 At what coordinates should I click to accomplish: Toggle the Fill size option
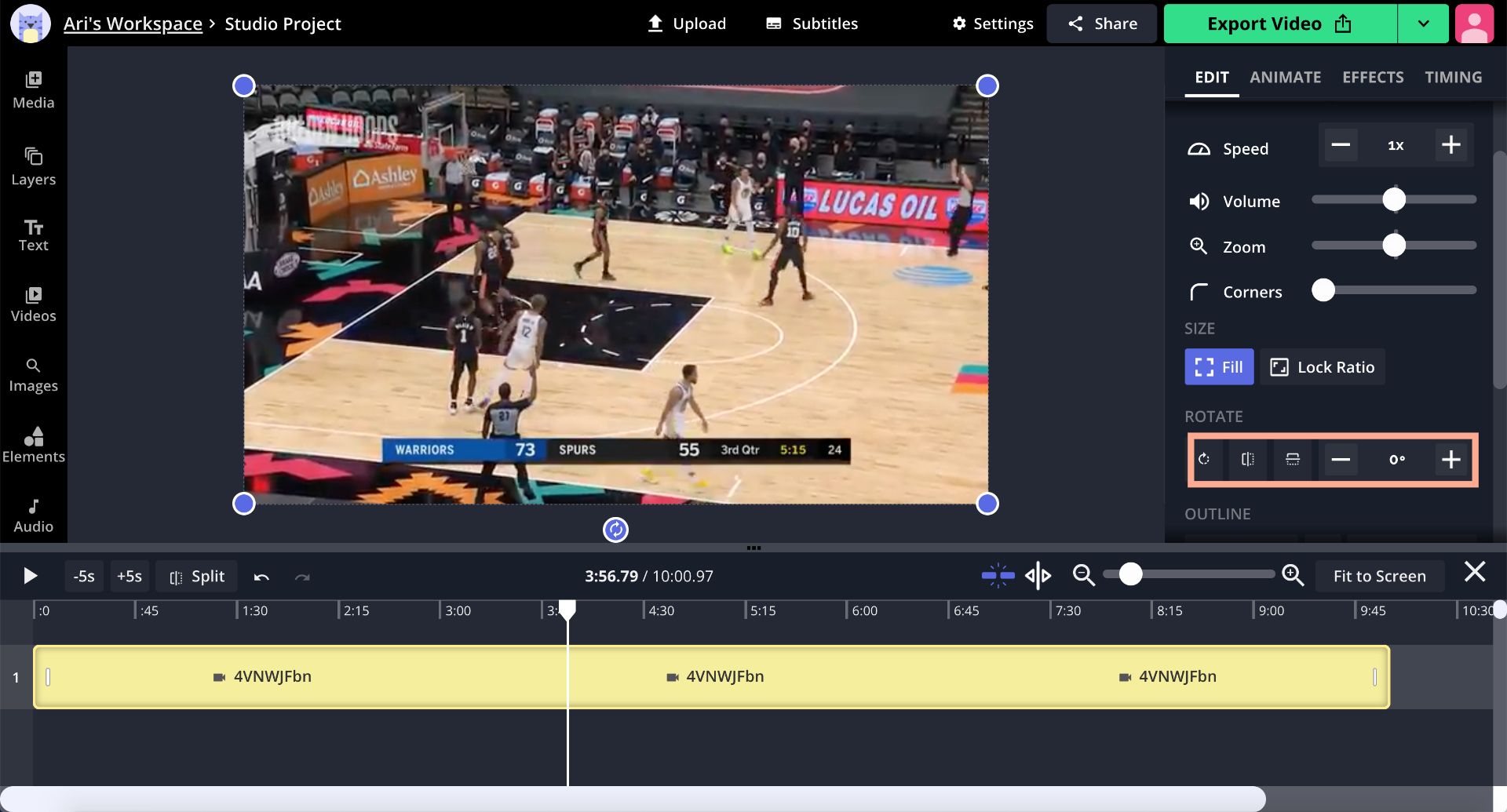(1218, 367)
